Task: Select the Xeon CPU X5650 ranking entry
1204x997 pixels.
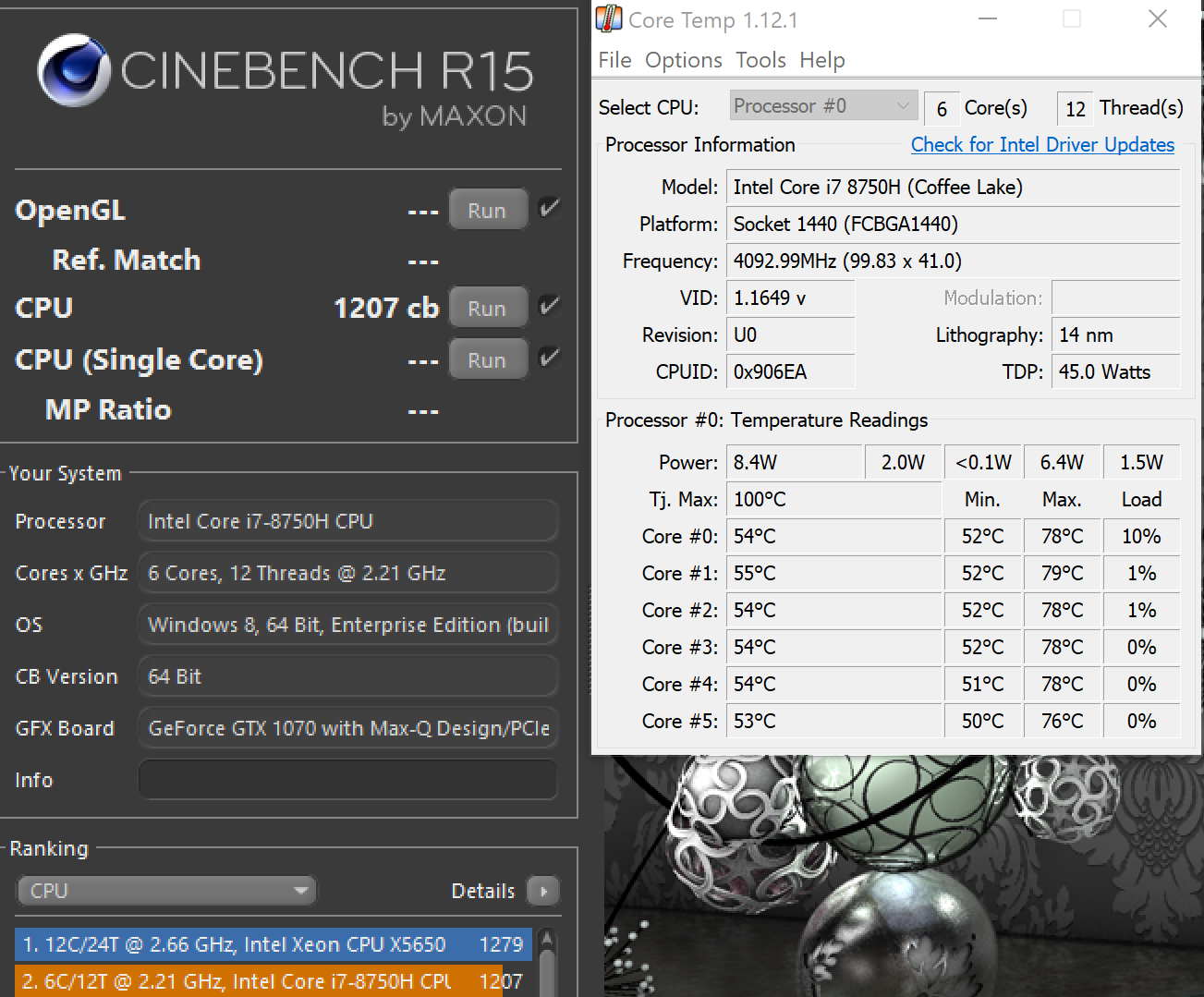Action: click(274, 944)
